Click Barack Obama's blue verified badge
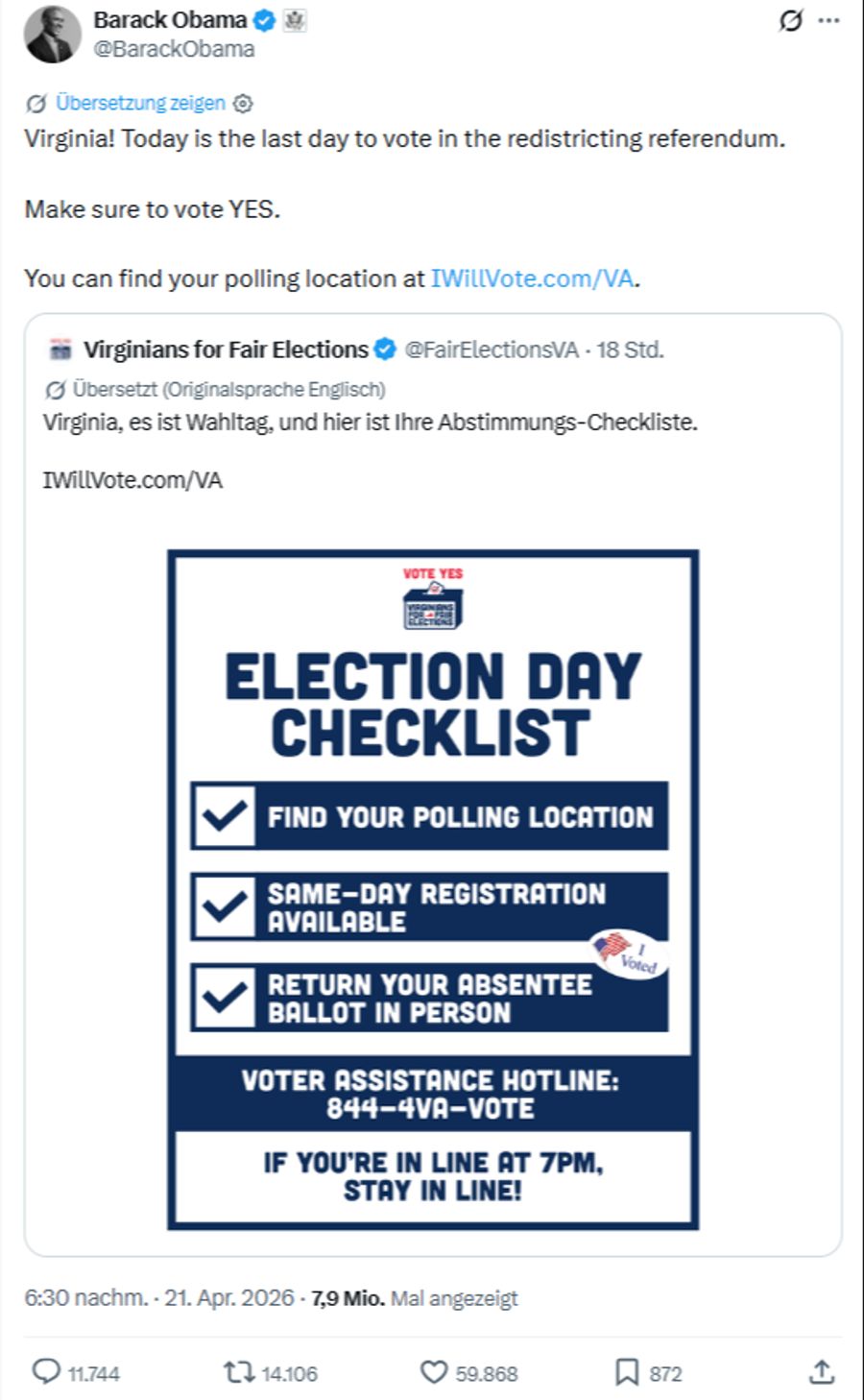Image resolution: width=864 pixels, height=1400 pixels. pyautogui.click(x=264, y=20)
